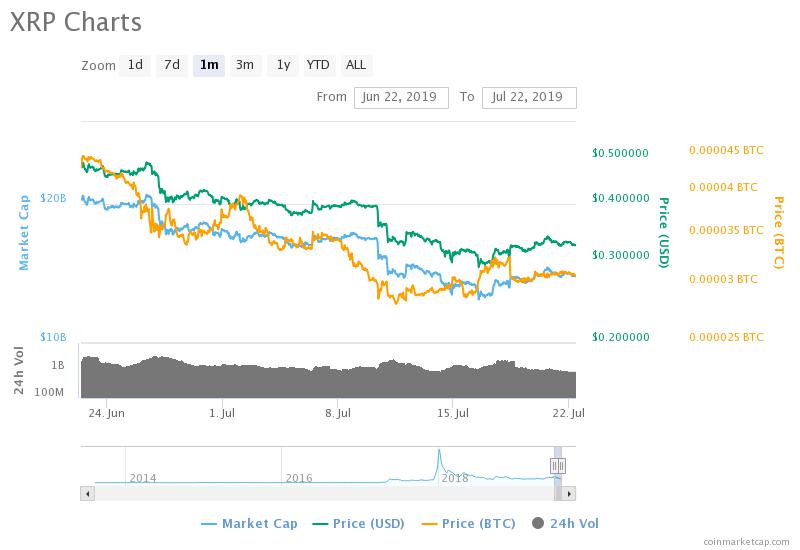800x550 pixels.
Task: Switch zoom to 1y
Action: 283,65
